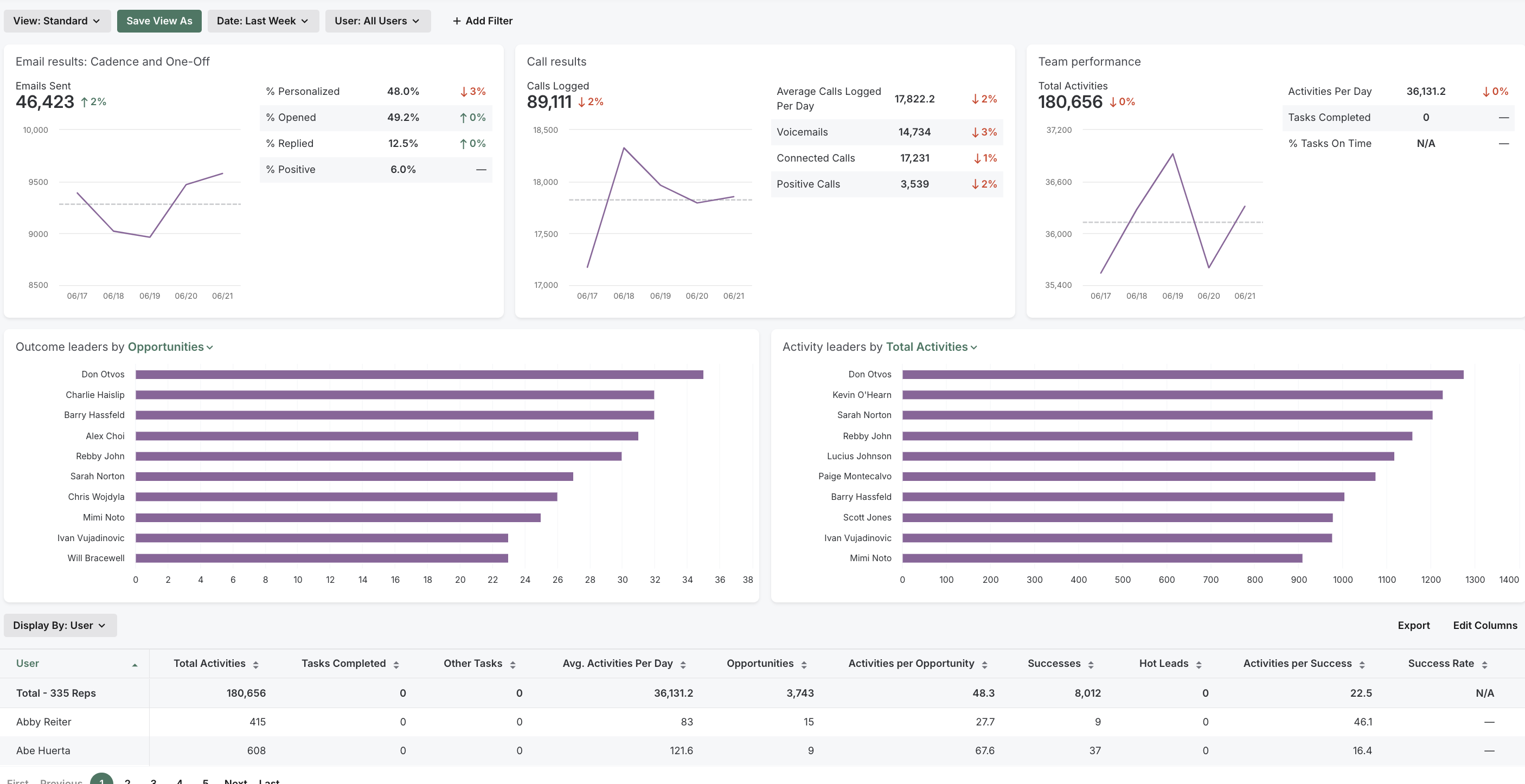
Task: Add a new filter
Action: pos(483,21)
